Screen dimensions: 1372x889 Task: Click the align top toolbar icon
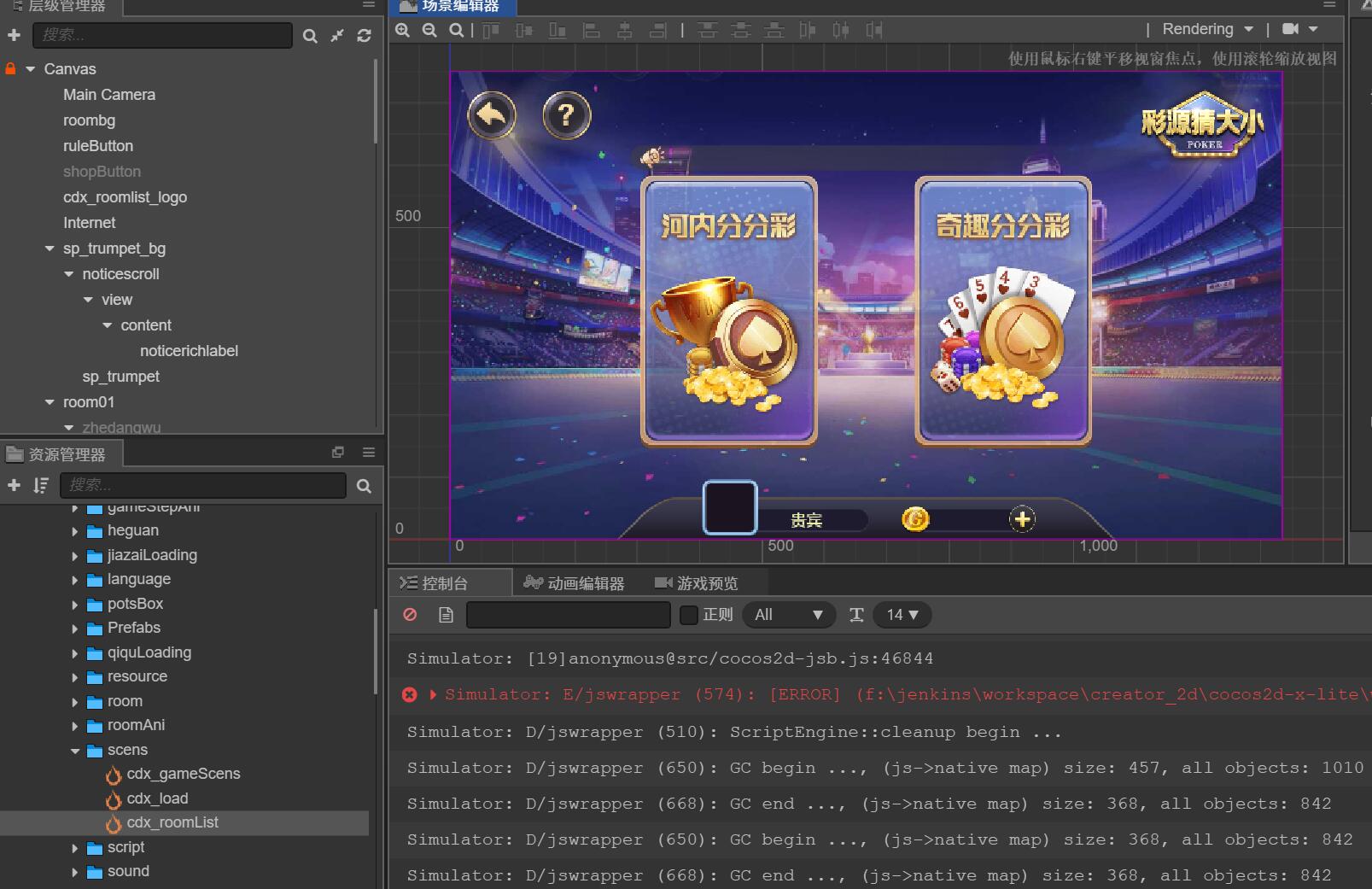point(491,30)
